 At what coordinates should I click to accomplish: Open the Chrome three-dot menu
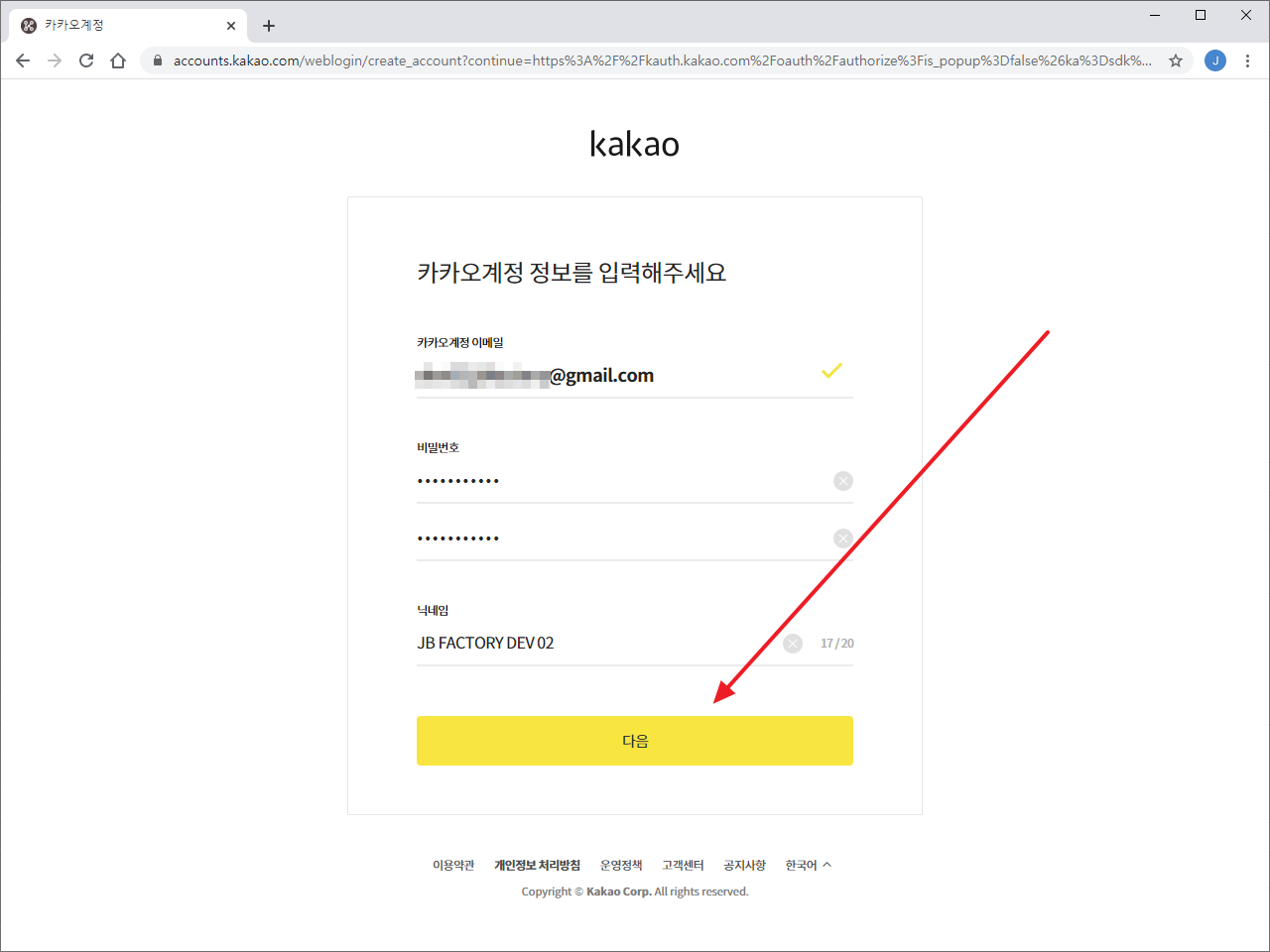(1247, 60)
